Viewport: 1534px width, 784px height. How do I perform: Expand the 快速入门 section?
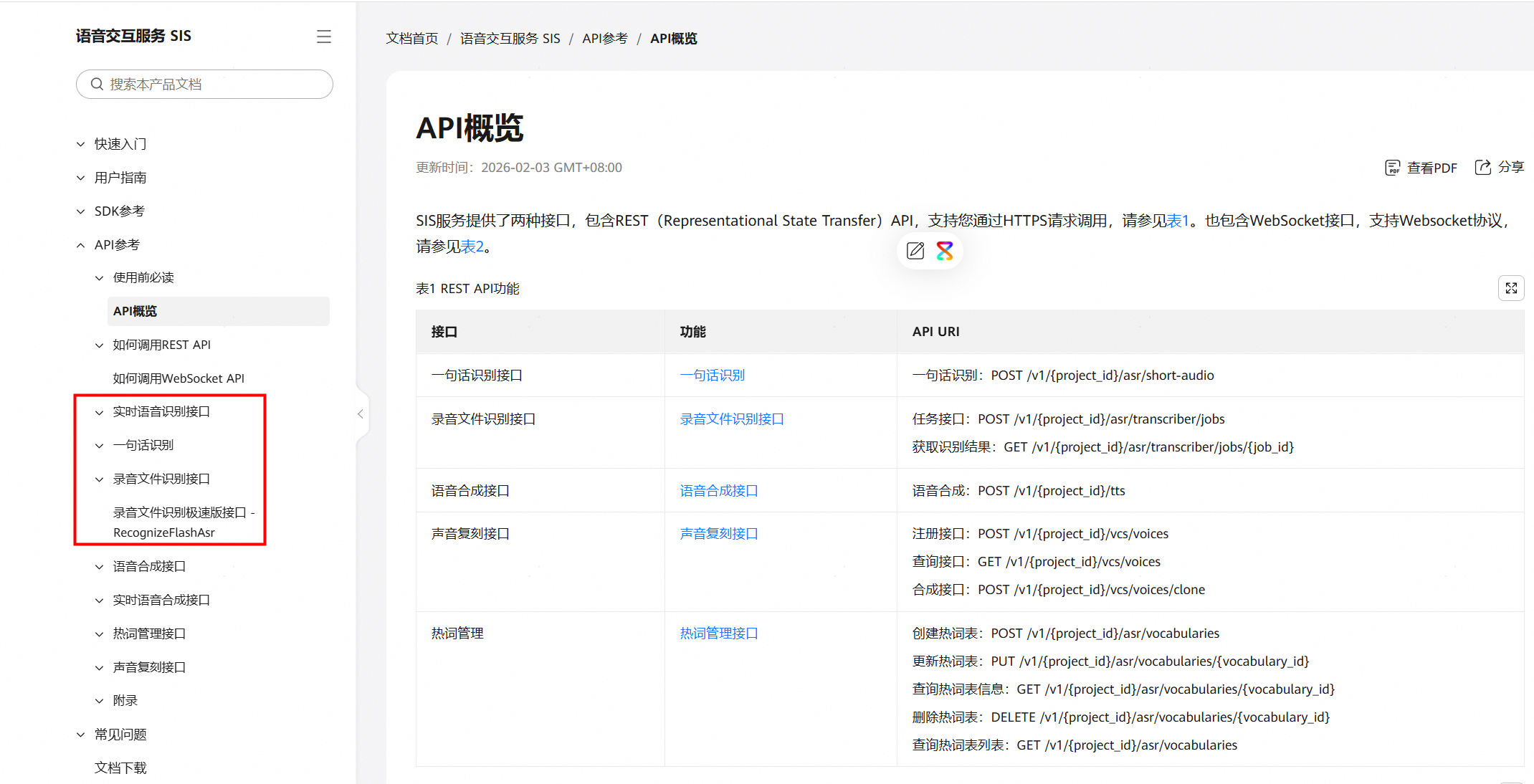[x=81, y=144]
